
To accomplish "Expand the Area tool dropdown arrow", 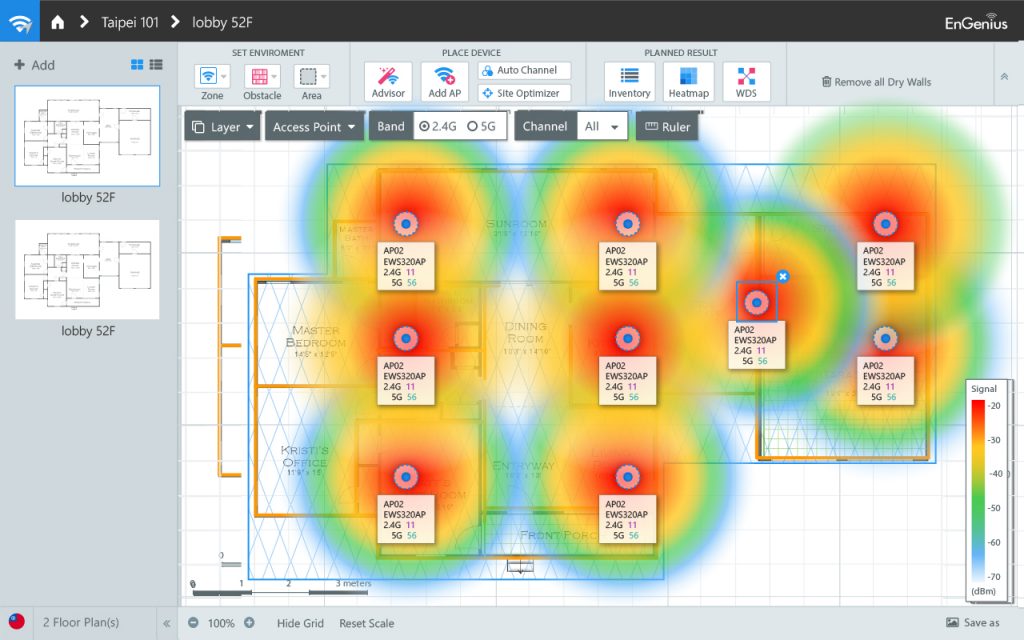I will click(323, 76).
